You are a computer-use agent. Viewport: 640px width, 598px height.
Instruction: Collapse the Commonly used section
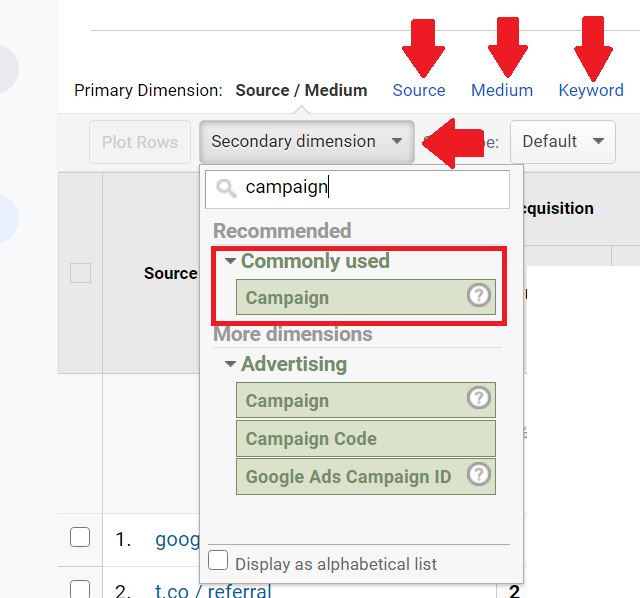coord(231,261)
